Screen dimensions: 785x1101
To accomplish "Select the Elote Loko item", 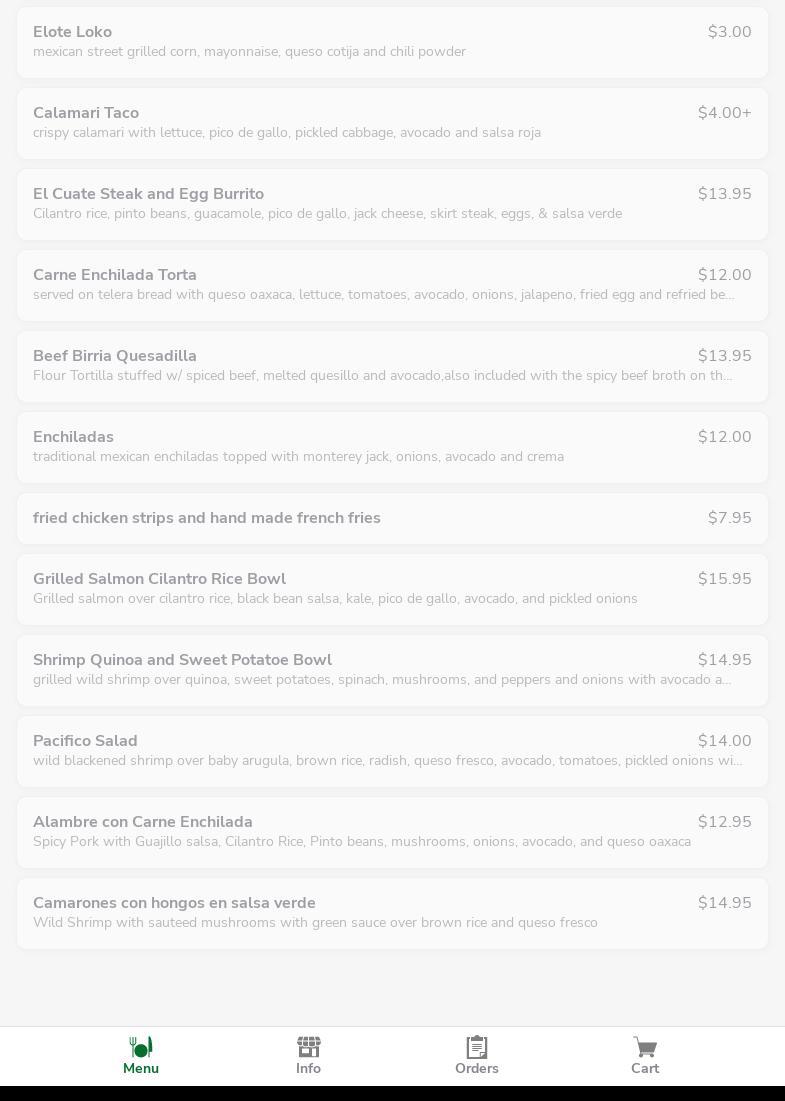I will point(392,42).
